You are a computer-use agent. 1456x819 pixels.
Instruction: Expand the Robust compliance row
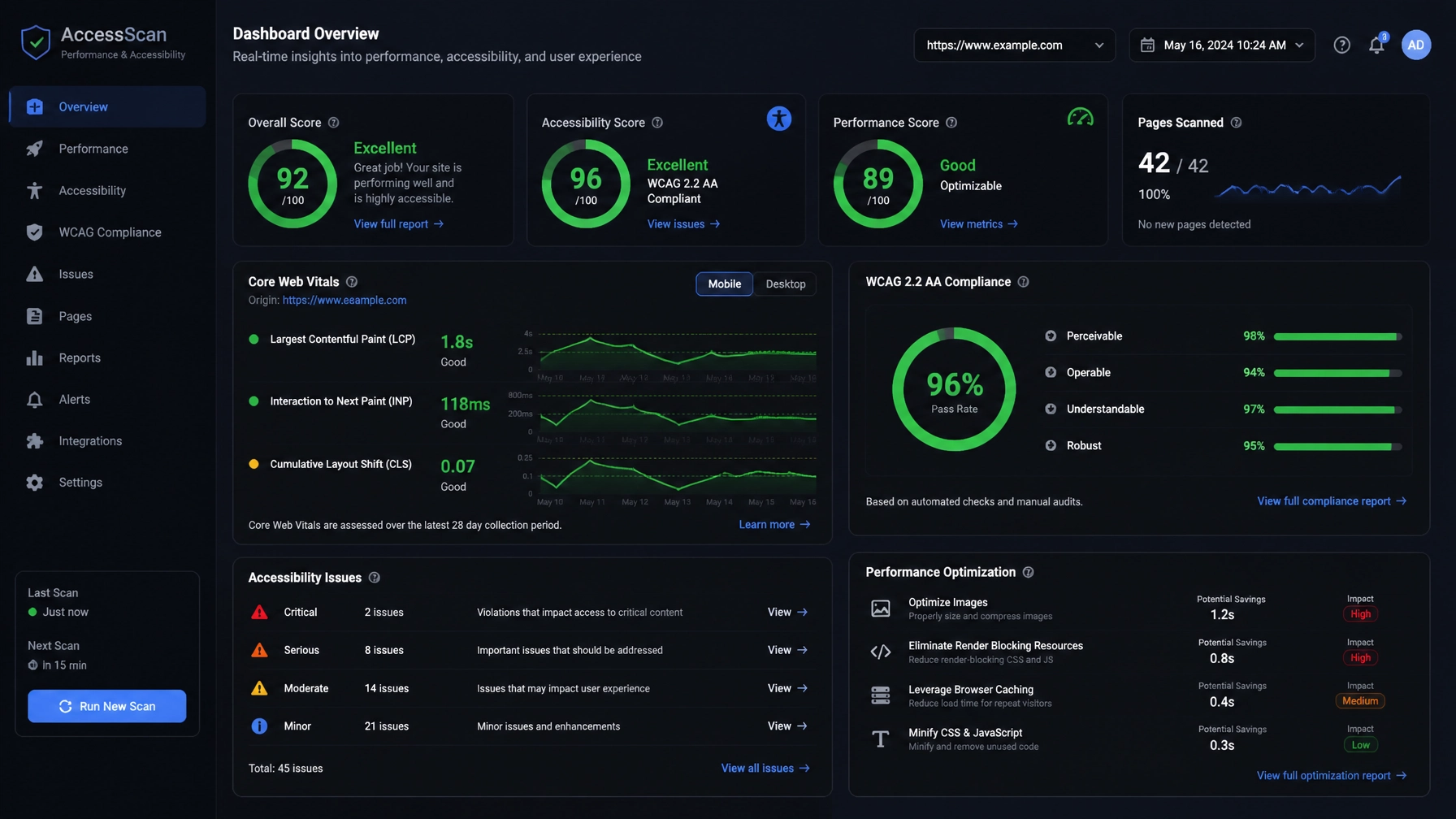click(1050, 446)
